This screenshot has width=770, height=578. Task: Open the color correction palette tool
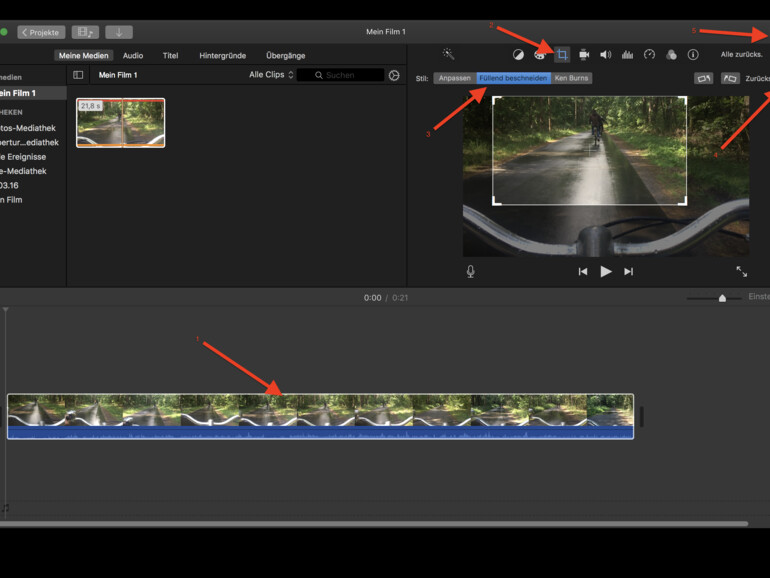pyautogui.click(x=540, y=55)
